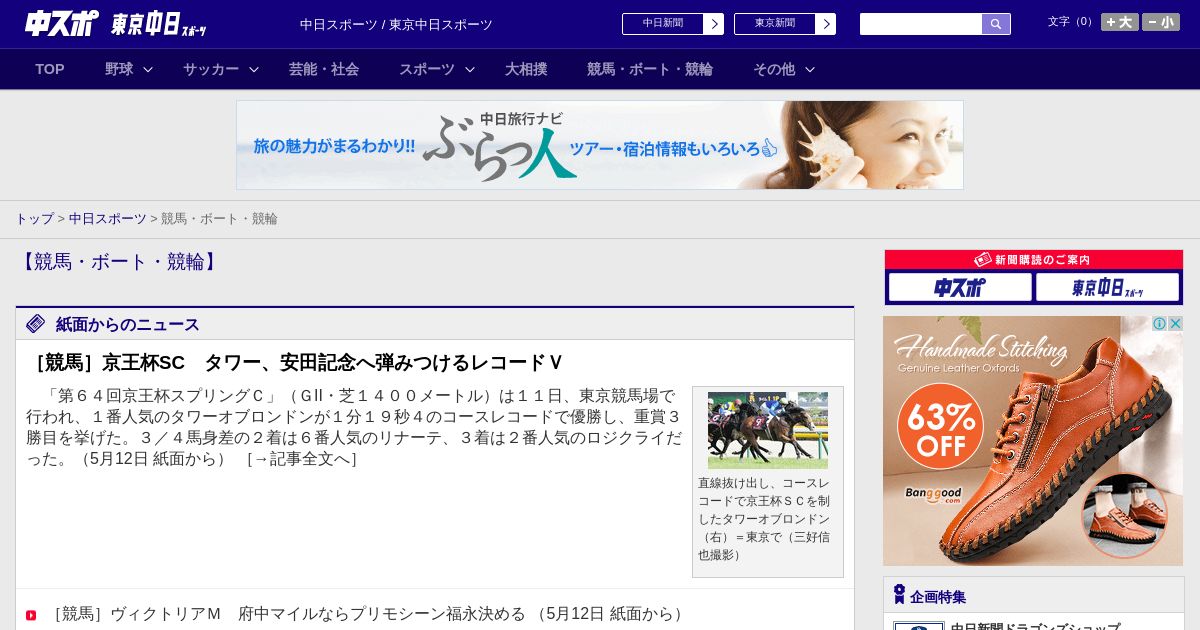Click 東京中日スポーツ button in subscription box
The image size is (1200, 630).
pos(1108,287)
